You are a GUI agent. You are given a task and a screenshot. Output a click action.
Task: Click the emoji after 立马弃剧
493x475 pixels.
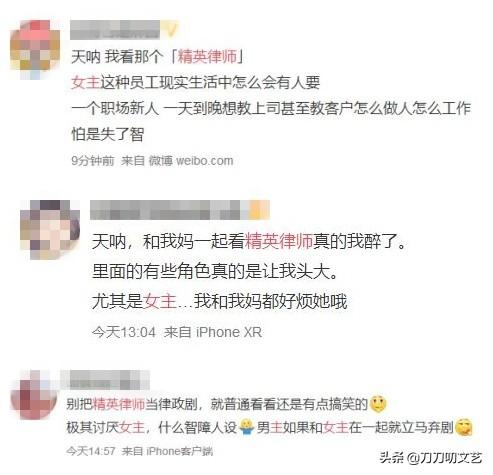(464, 427)
